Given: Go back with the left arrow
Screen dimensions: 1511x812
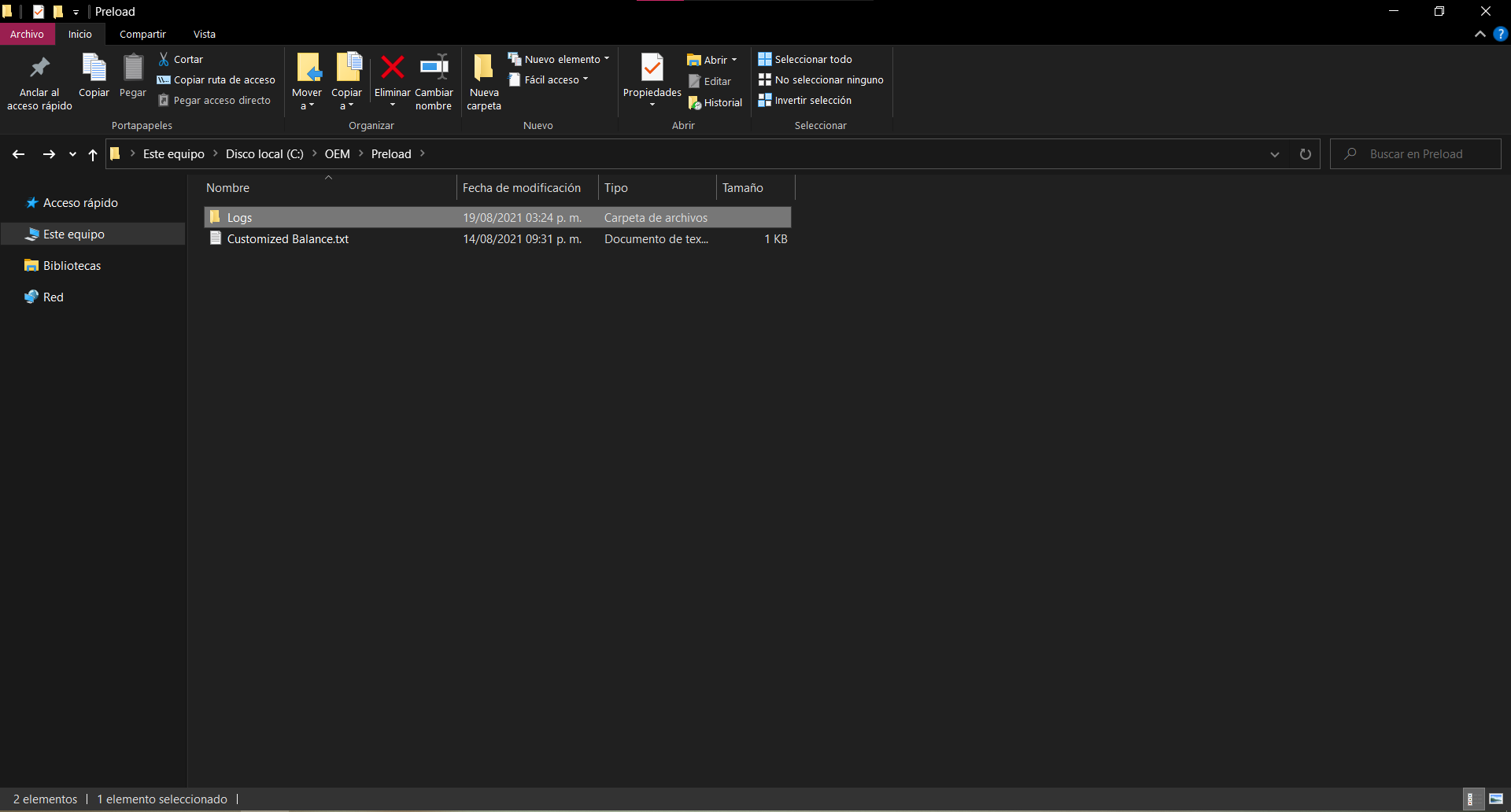Looking at the screenshot, I should coord(19,154).
